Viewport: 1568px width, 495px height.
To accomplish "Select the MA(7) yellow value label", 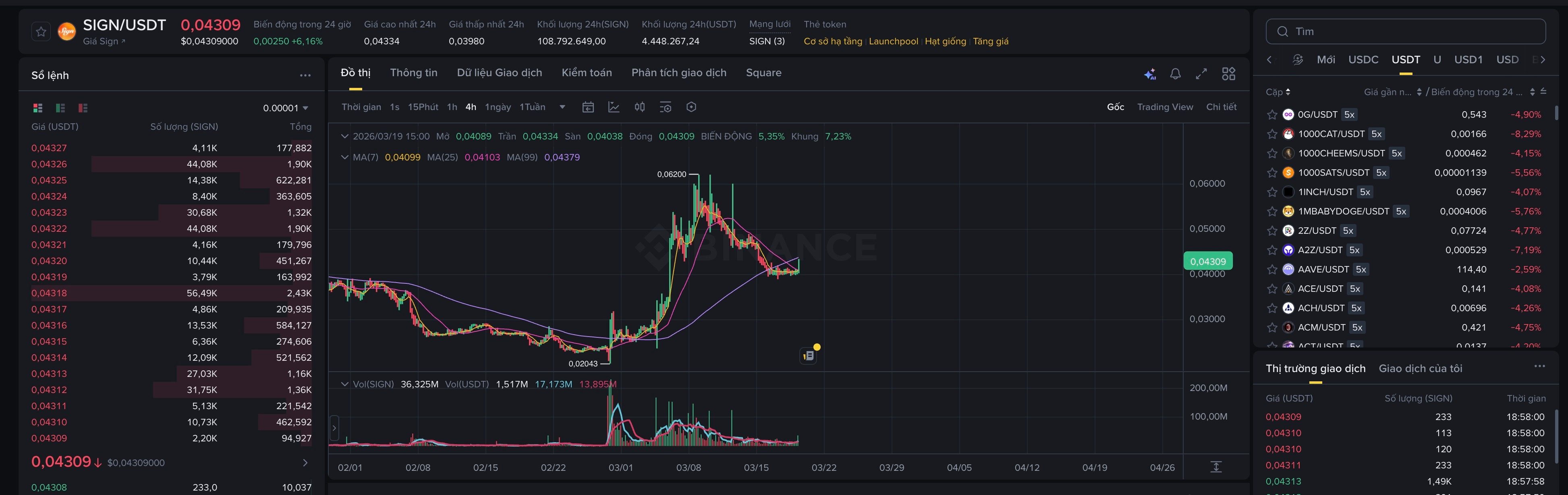I will coord(402,157).
